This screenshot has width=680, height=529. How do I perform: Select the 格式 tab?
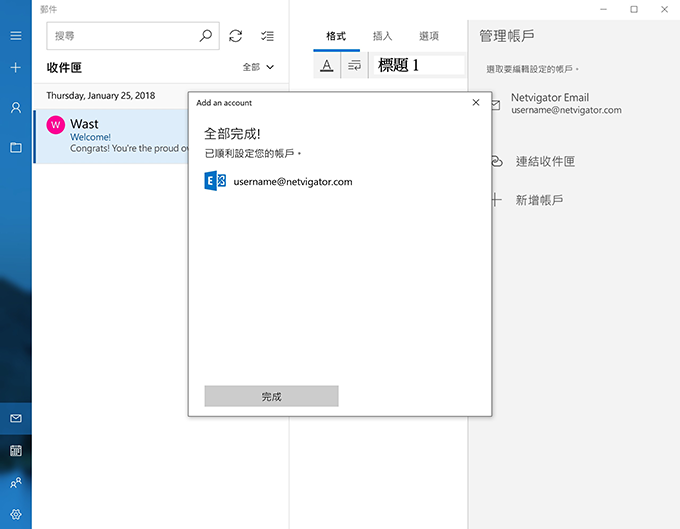(x=335, y=36)
